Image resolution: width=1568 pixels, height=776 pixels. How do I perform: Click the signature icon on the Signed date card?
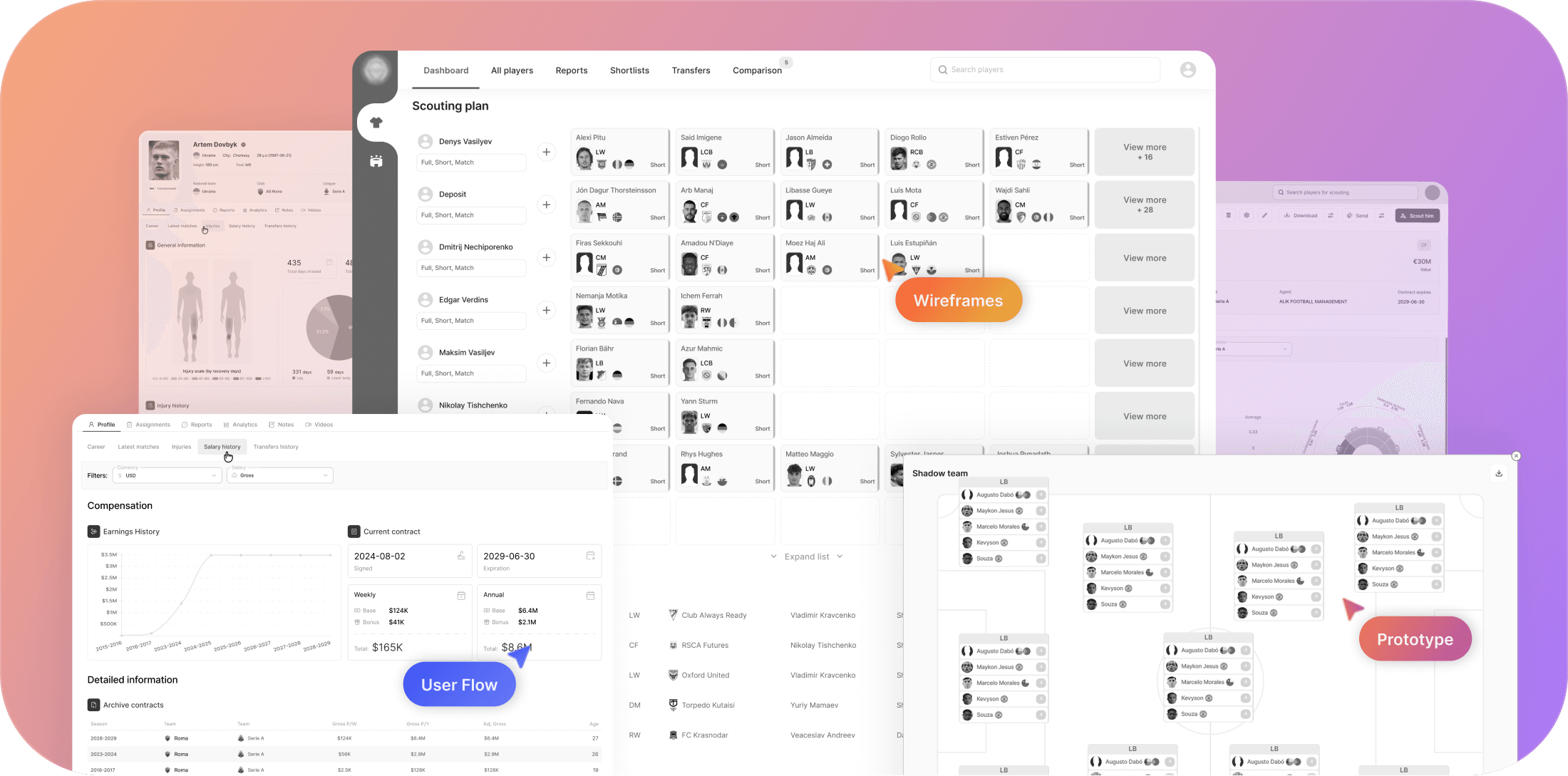461,556
